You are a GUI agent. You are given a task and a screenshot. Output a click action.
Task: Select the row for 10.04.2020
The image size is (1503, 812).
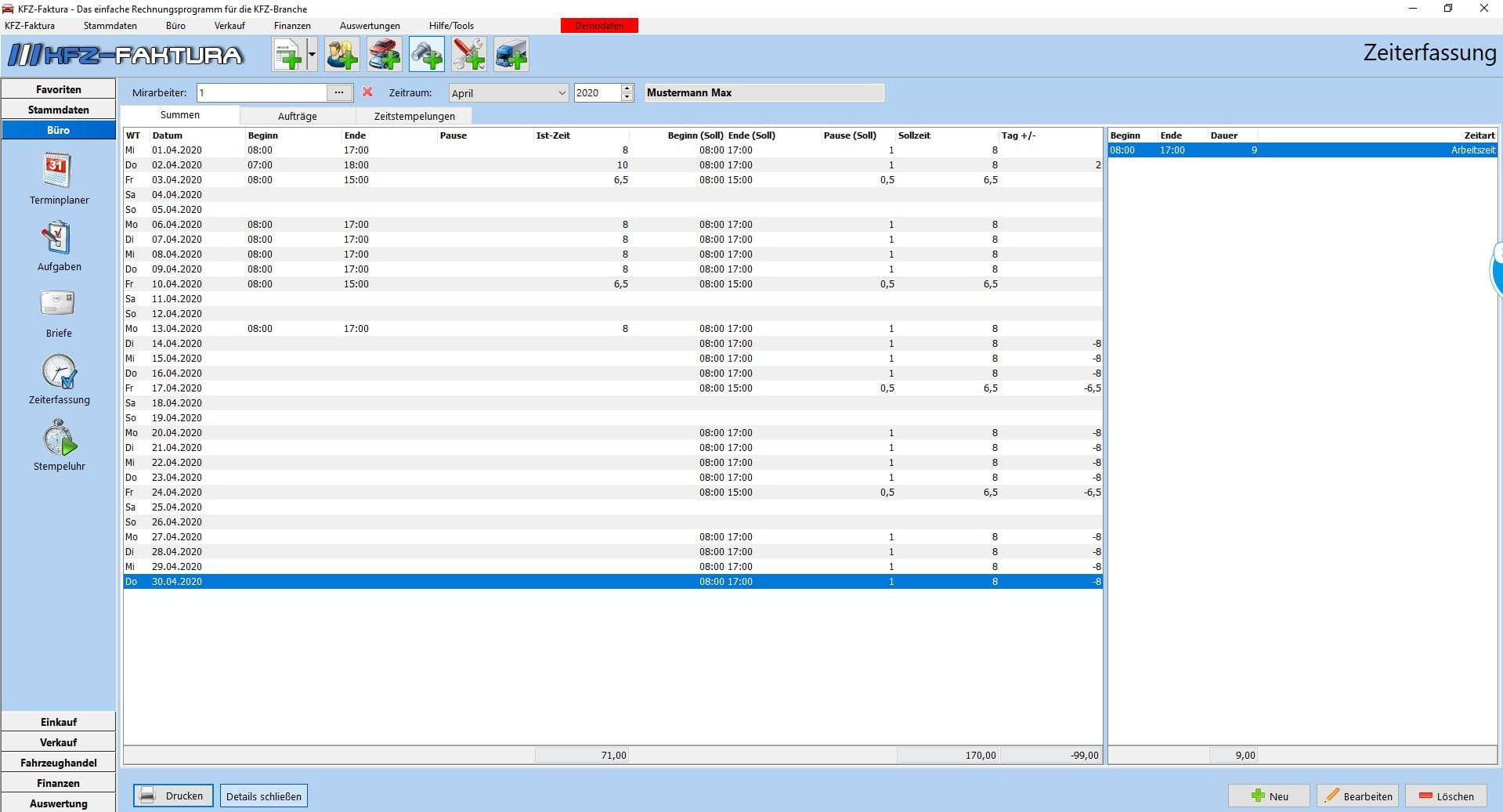click(613, 284)
